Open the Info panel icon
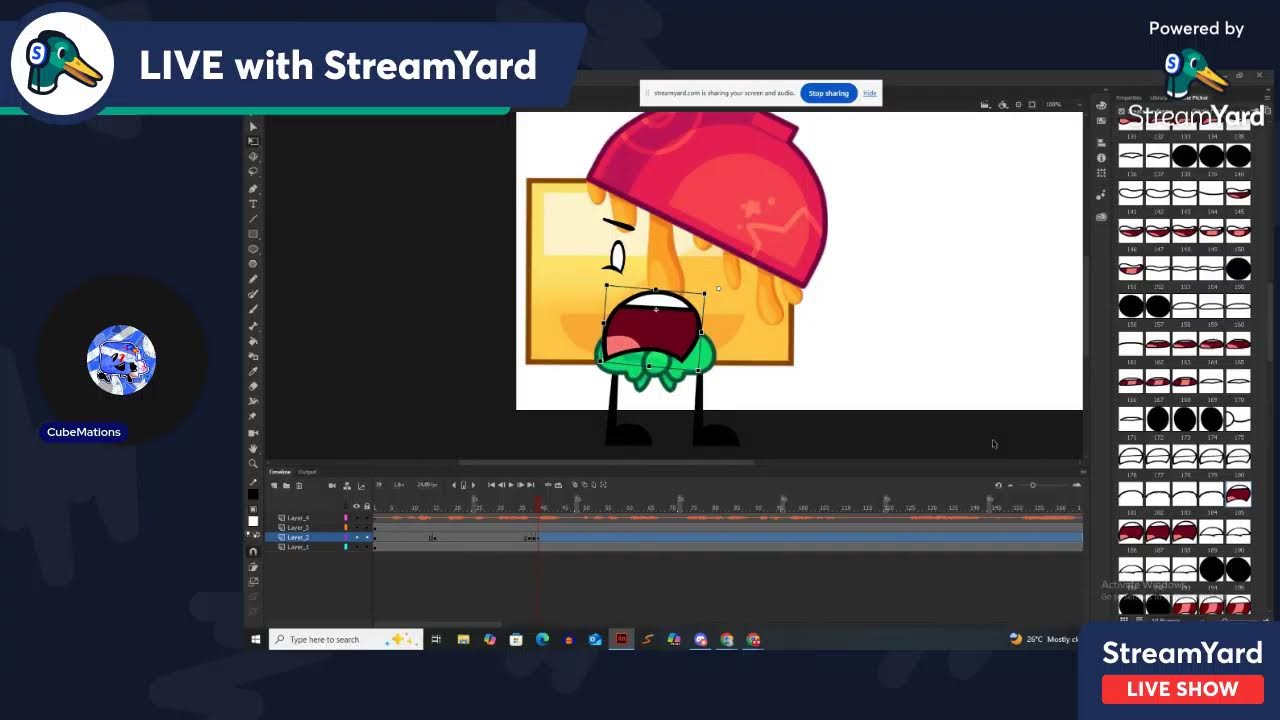Screen dimensions: 1280x720 point(1101,158)
